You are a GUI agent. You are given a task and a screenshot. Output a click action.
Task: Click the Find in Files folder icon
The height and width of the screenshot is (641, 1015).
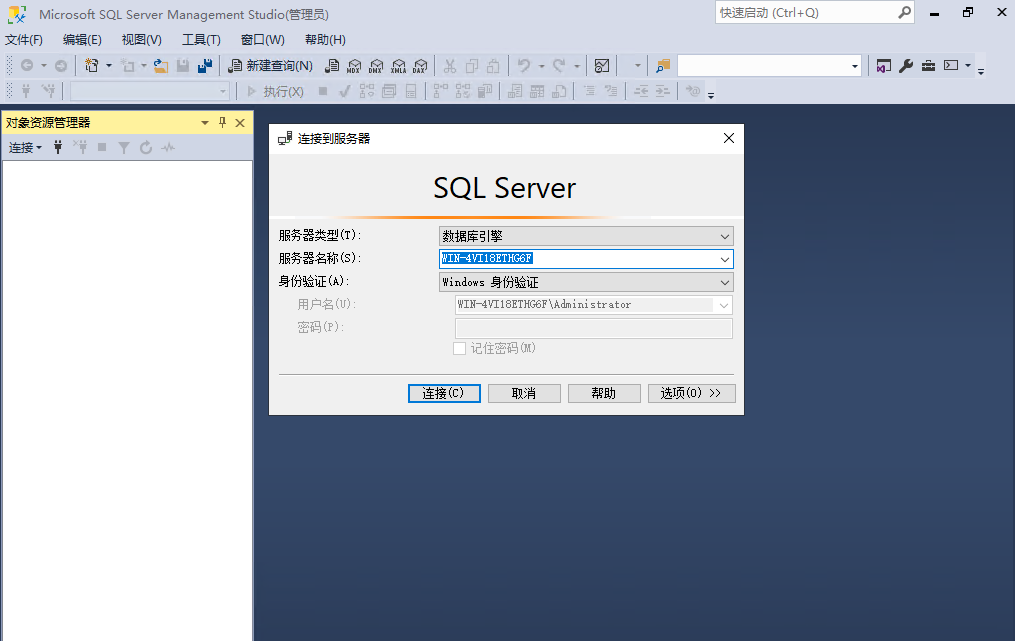pyautogui.click(x=663, y=65)
